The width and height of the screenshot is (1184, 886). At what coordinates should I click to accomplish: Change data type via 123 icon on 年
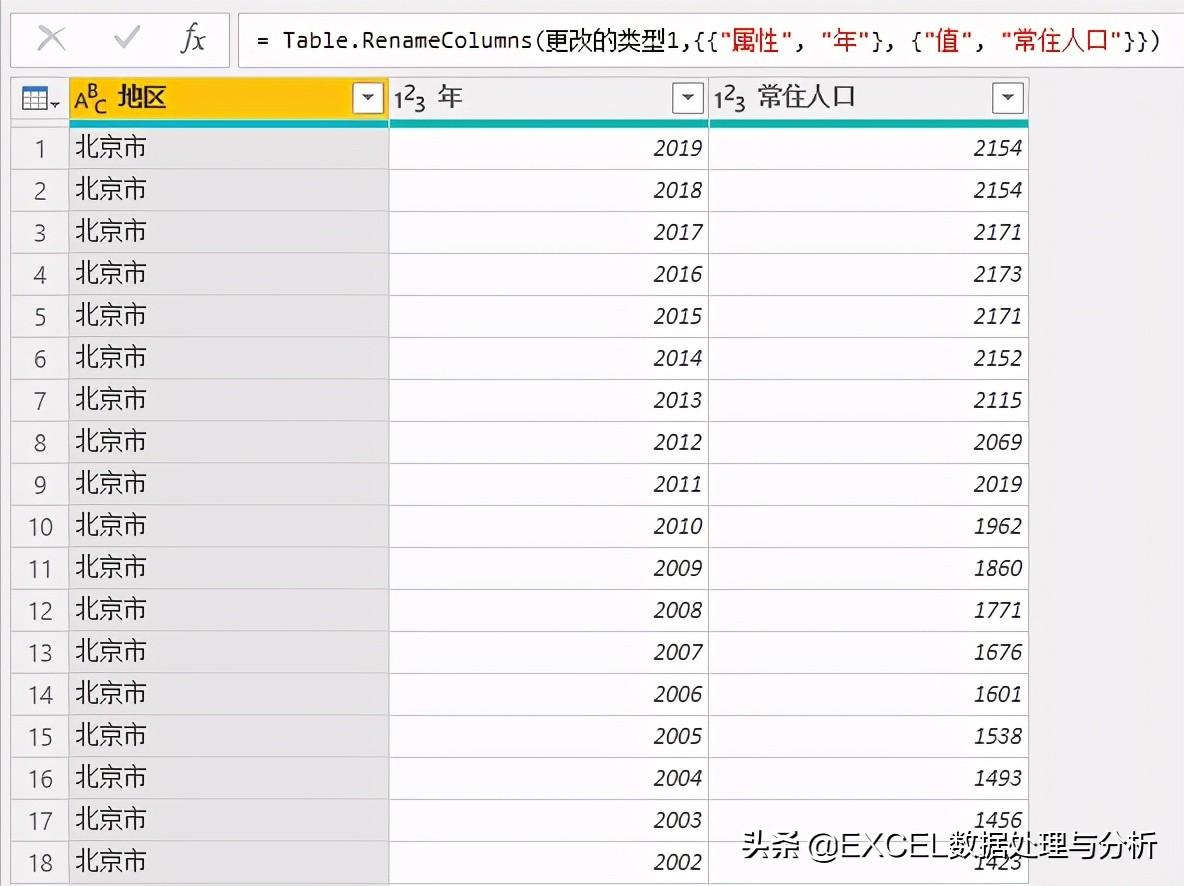[410, 98]
